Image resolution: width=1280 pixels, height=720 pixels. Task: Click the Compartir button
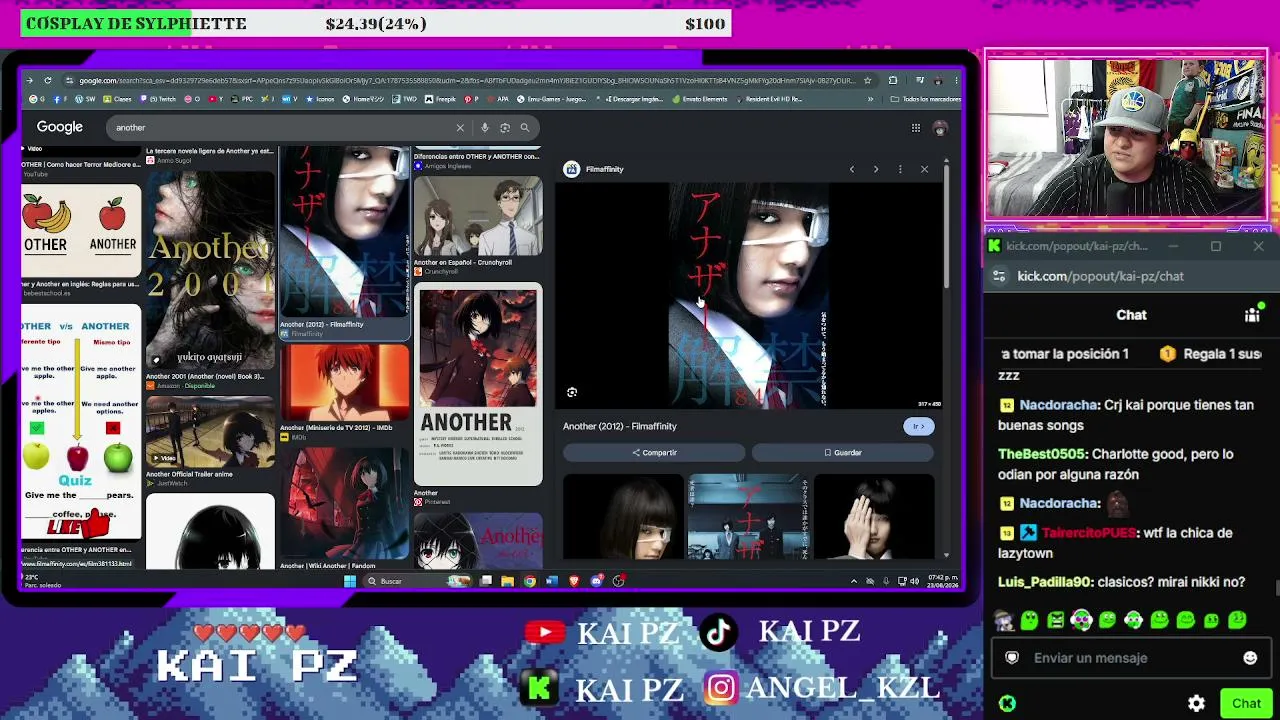654,453
